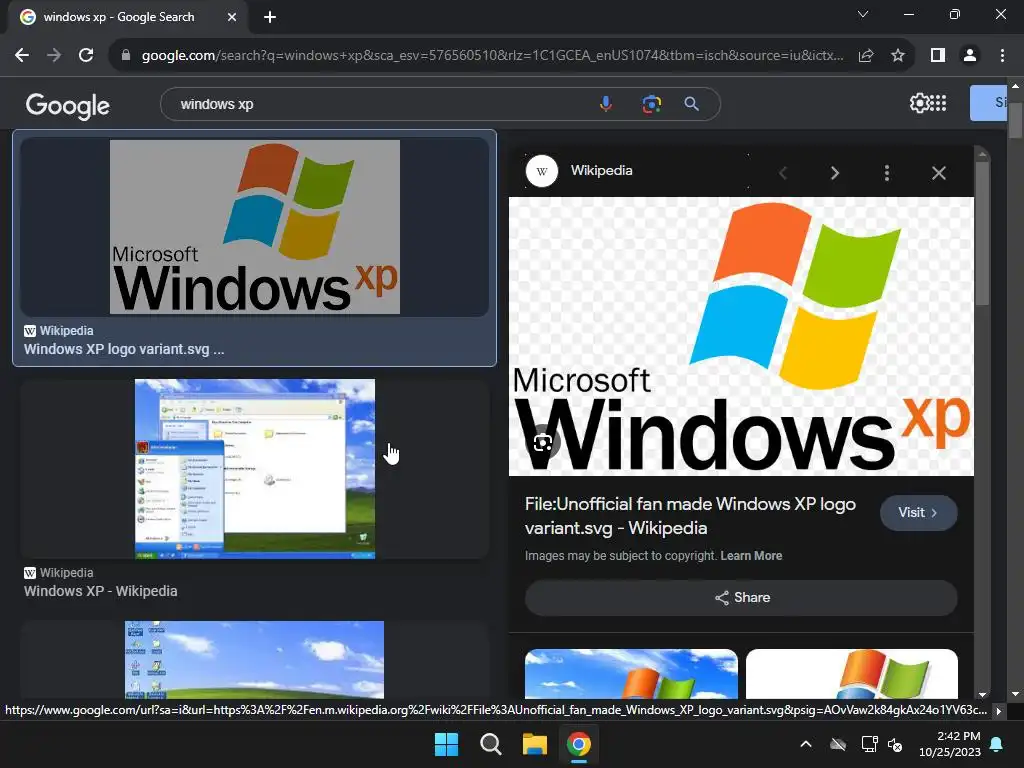
Task: Submit the search with the magnifier icon
Action: 692,104
